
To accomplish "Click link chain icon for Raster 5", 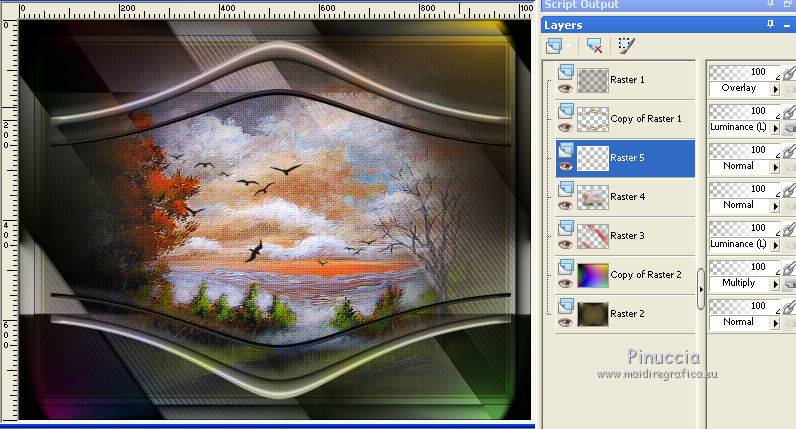I will tap(789, 151).
